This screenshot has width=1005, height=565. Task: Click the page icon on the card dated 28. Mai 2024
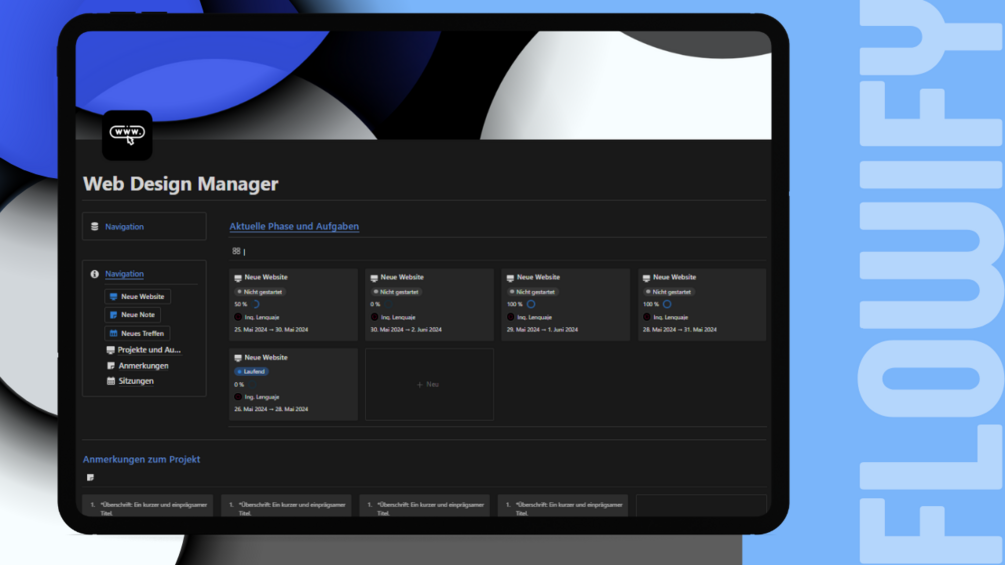[646, 278]
